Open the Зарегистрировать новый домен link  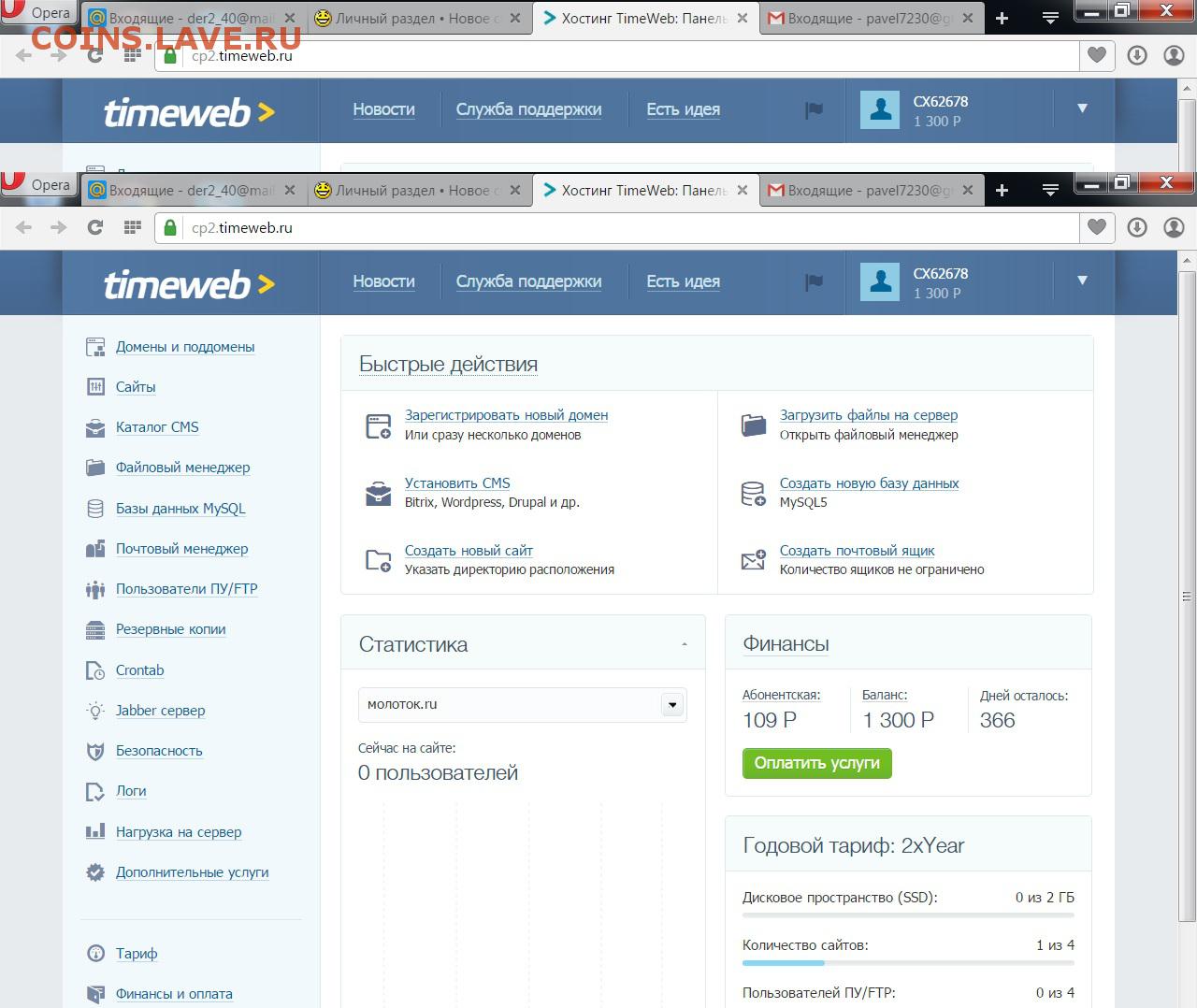pos(507,415)
